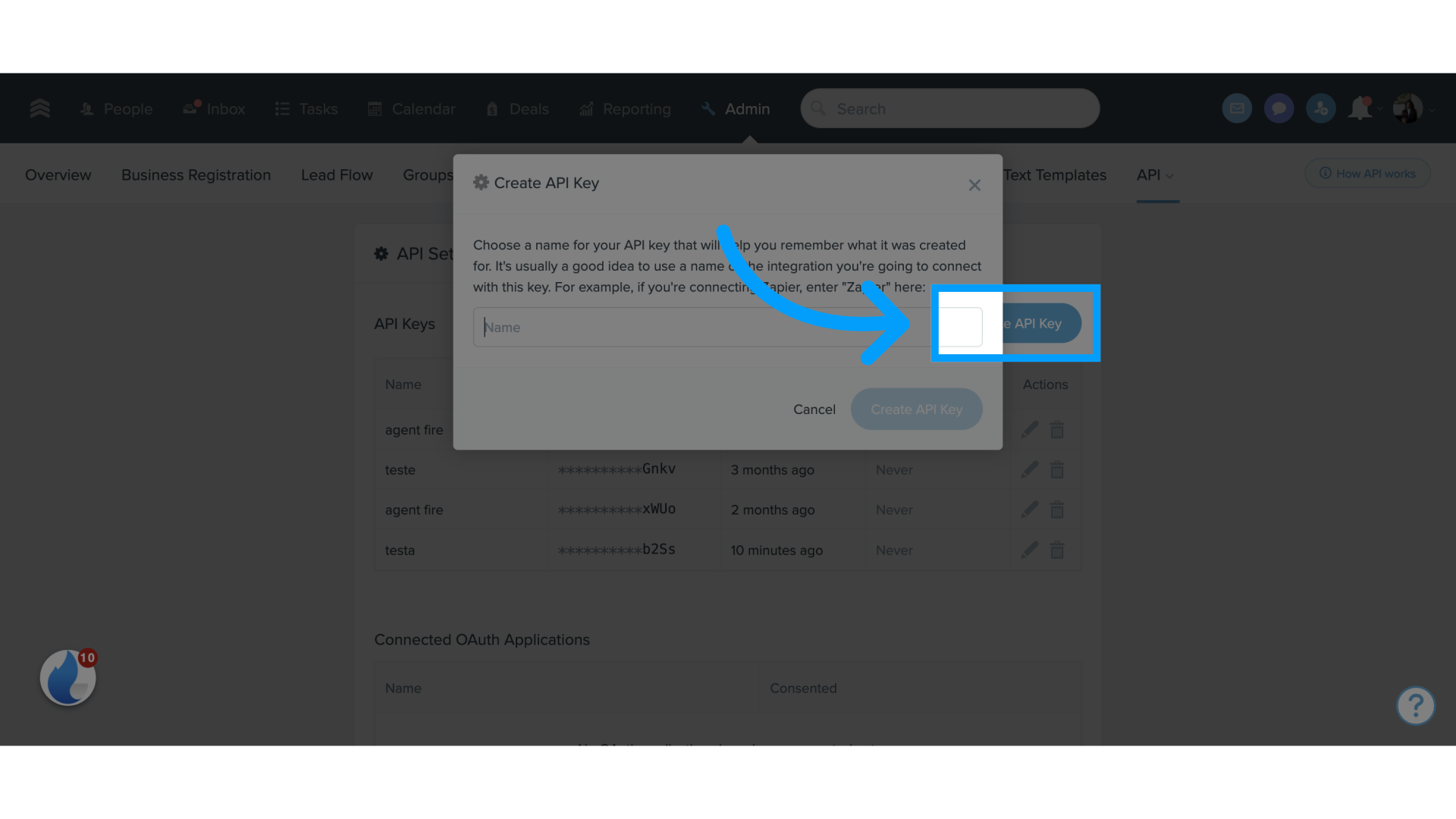
Task: Click the Admin settings icon
Action: pos(709,108)
